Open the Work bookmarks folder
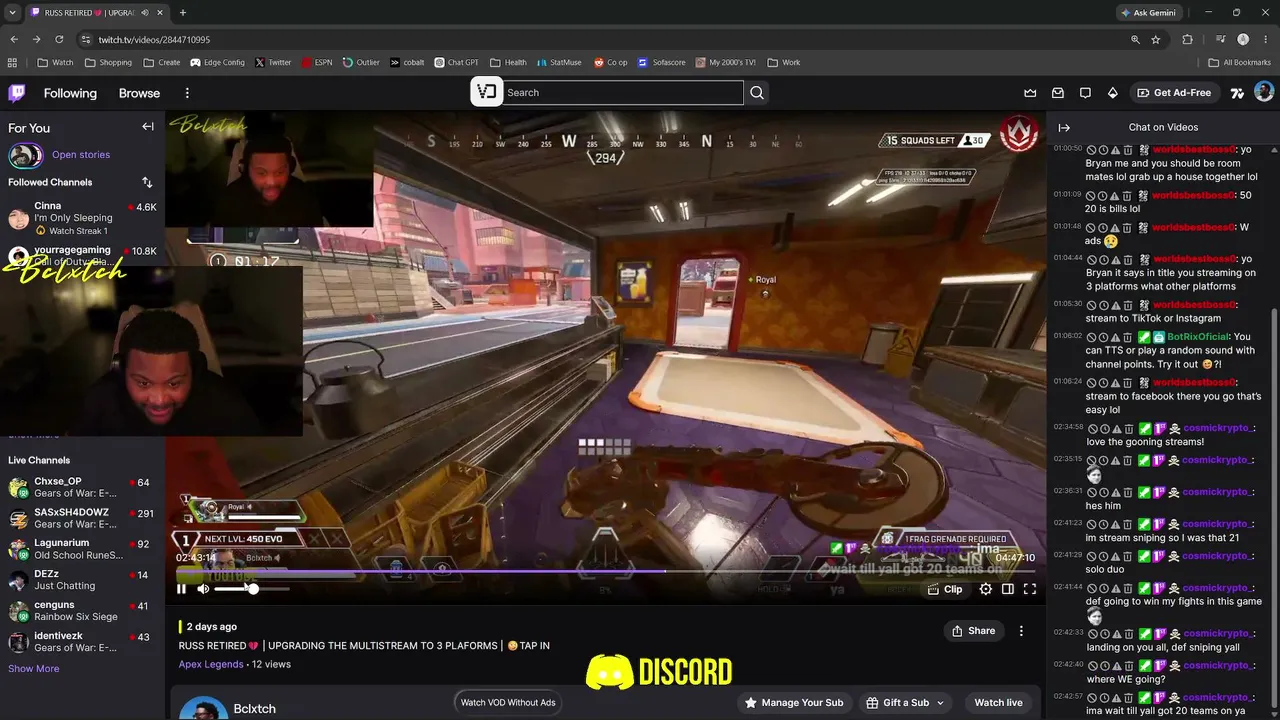This screenshot has width=1280, height=720. coord(784,62)
